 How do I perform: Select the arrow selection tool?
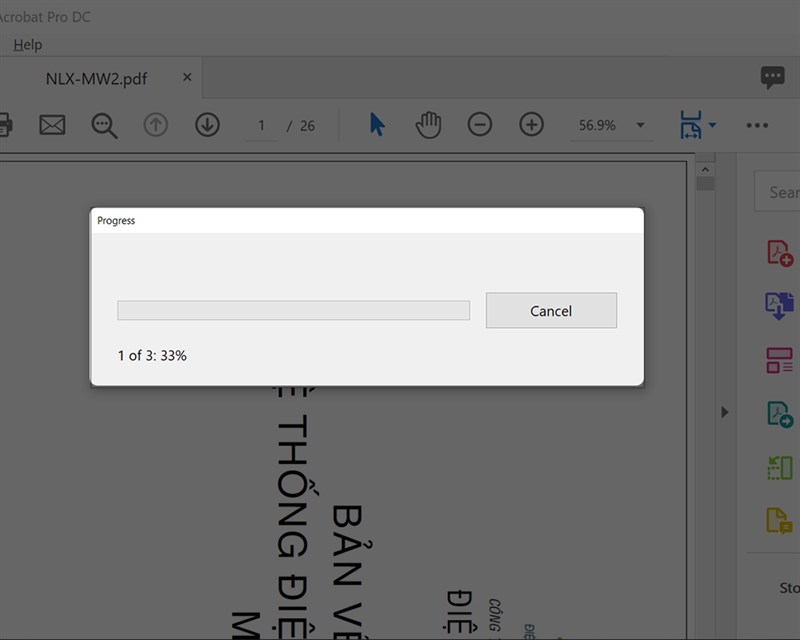click(x=374, y=124)
